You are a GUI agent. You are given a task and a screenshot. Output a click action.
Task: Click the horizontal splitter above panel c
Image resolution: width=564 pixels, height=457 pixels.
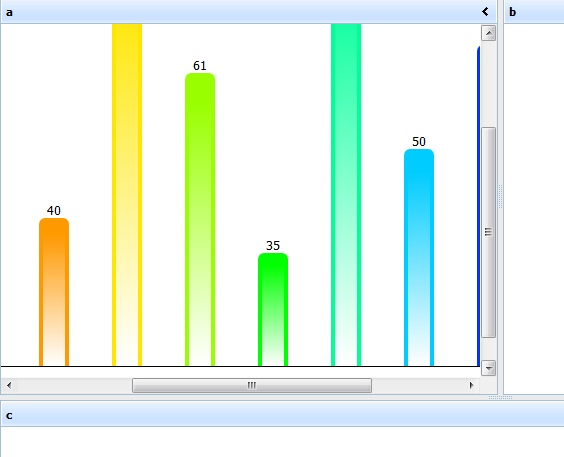(282, 397)
